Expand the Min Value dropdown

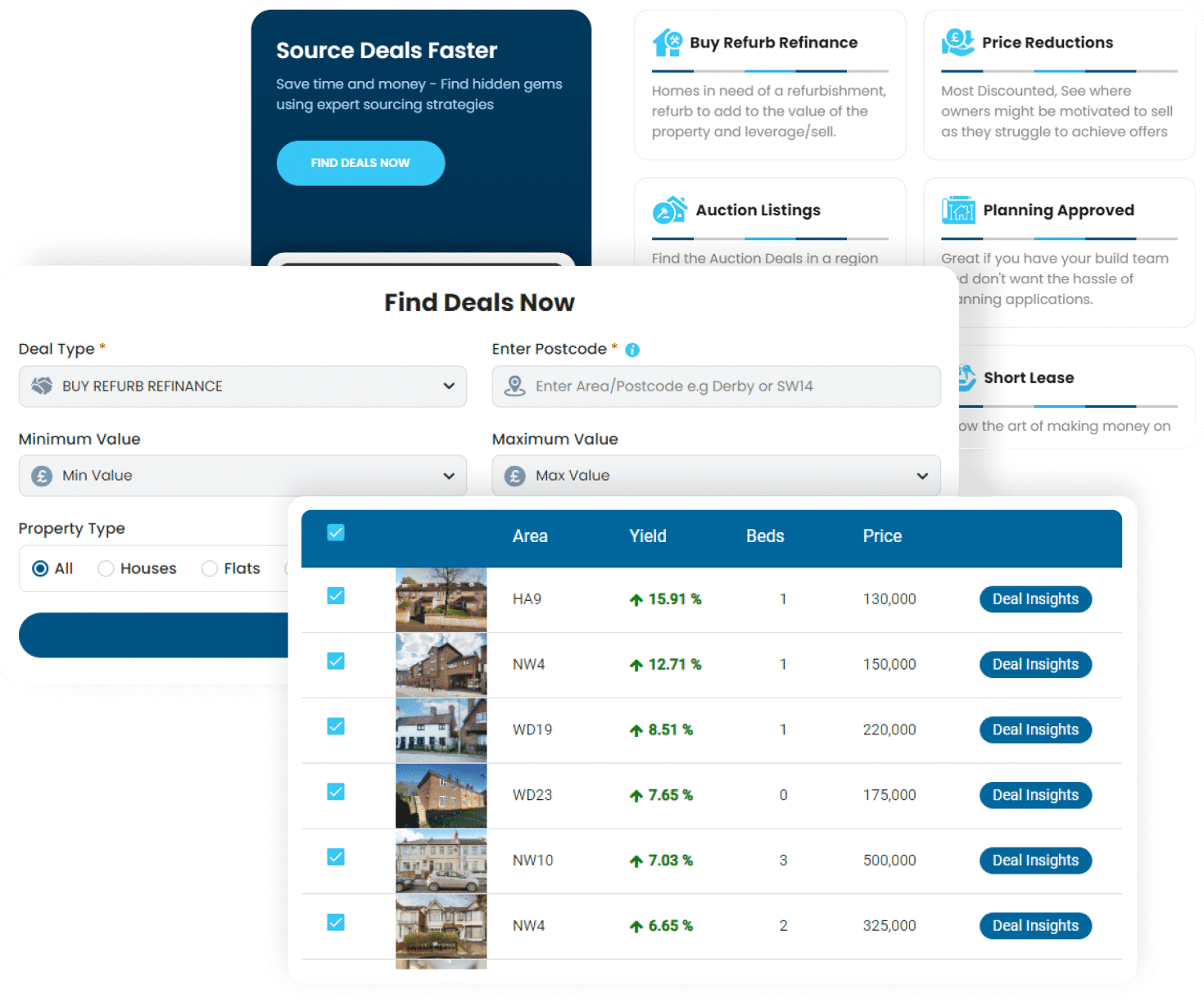coord(242,476)
